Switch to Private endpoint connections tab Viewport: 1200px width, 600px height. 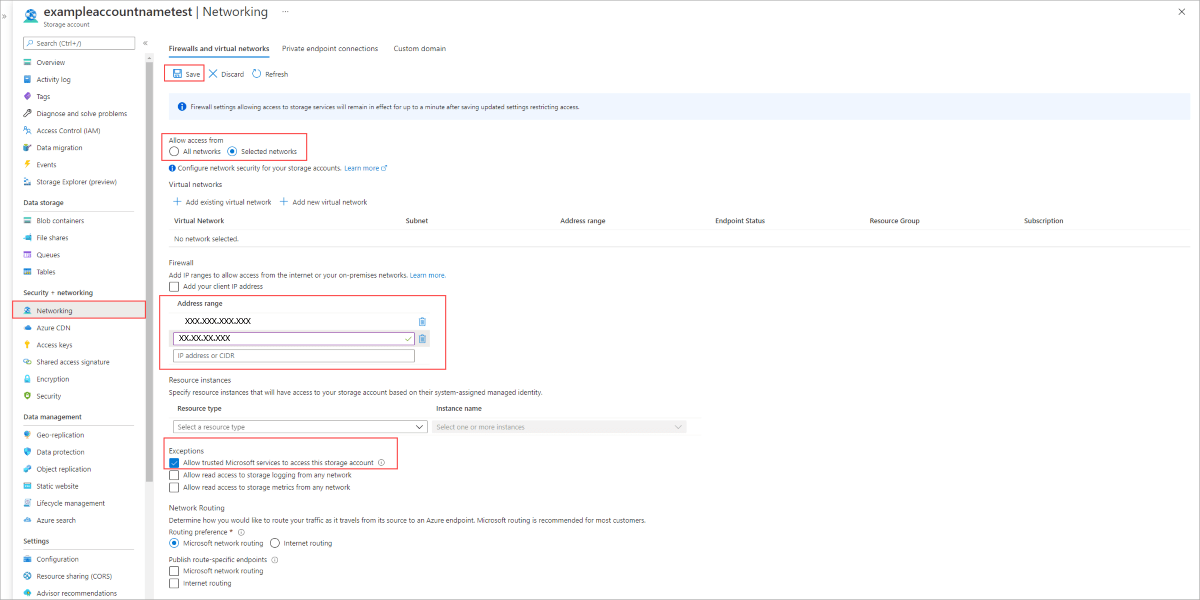(331, 48)
